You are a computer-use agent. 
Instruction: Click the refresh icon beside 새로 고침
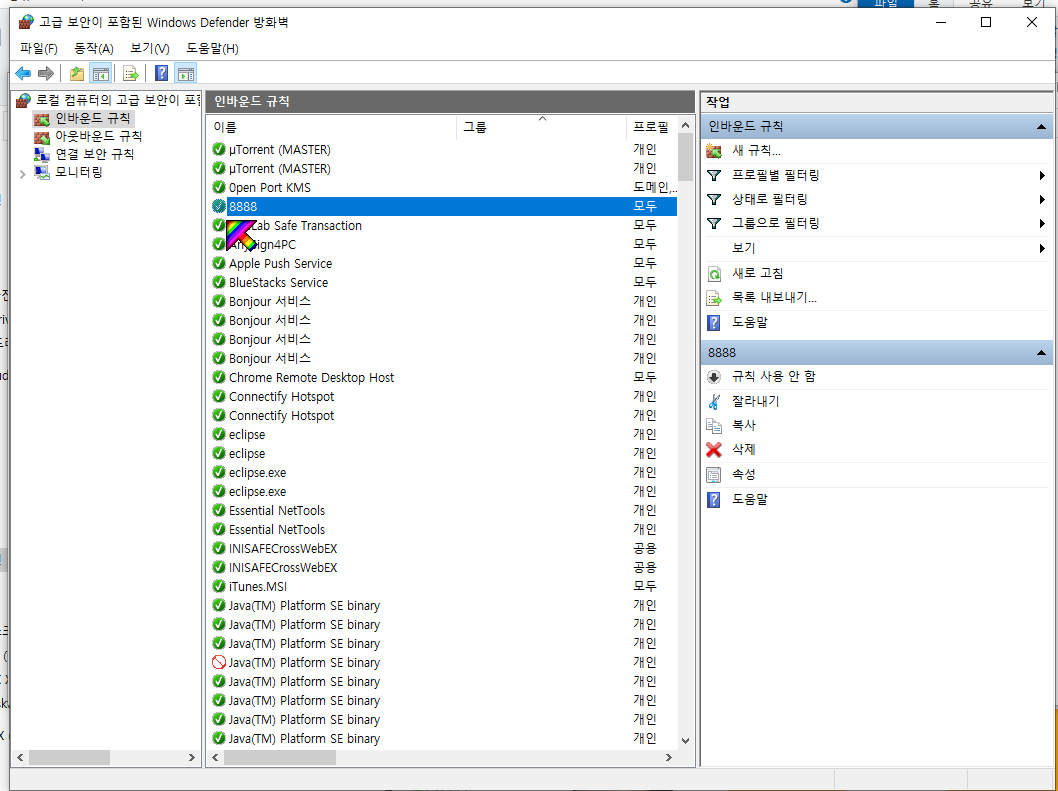714,273
